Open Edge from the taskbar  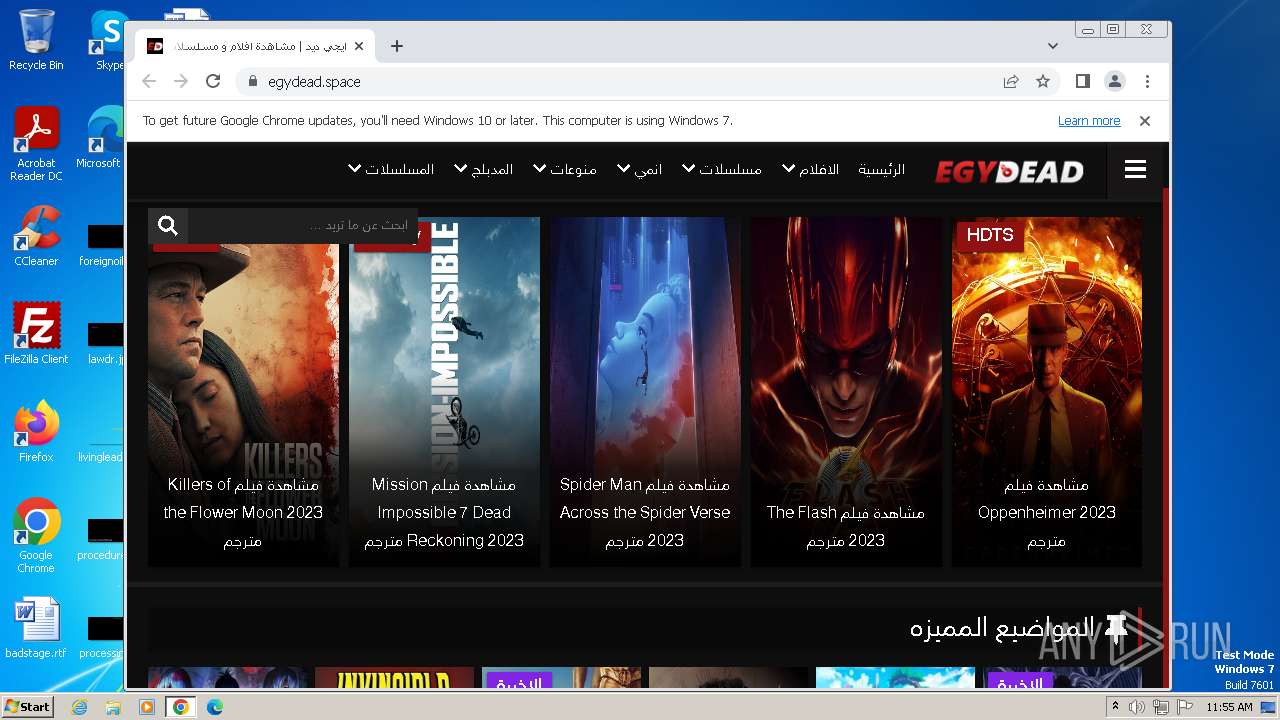214,707
